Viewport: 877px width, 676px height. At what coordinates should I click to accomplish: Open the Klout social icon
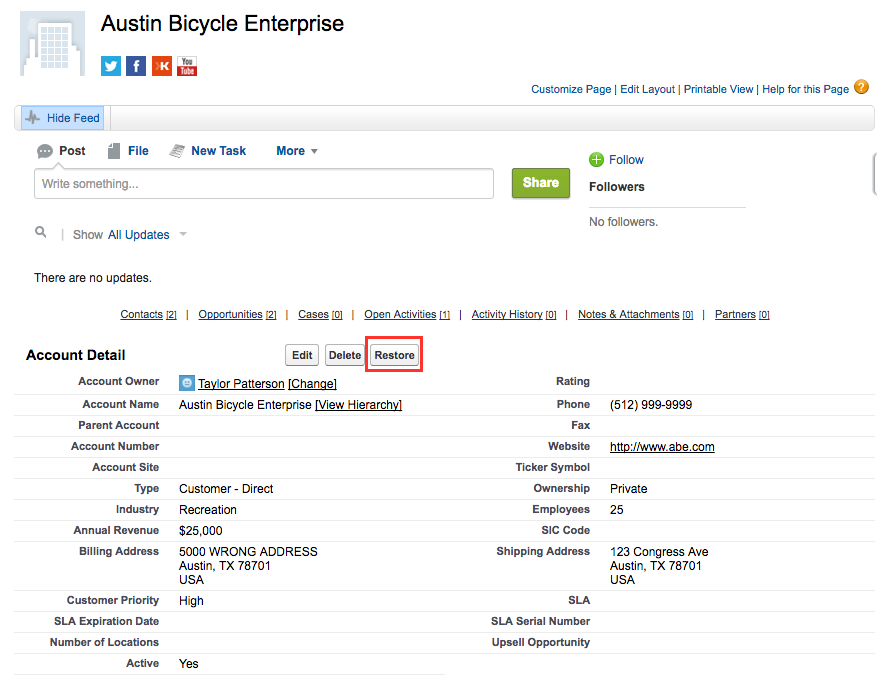tap(162, 66)
